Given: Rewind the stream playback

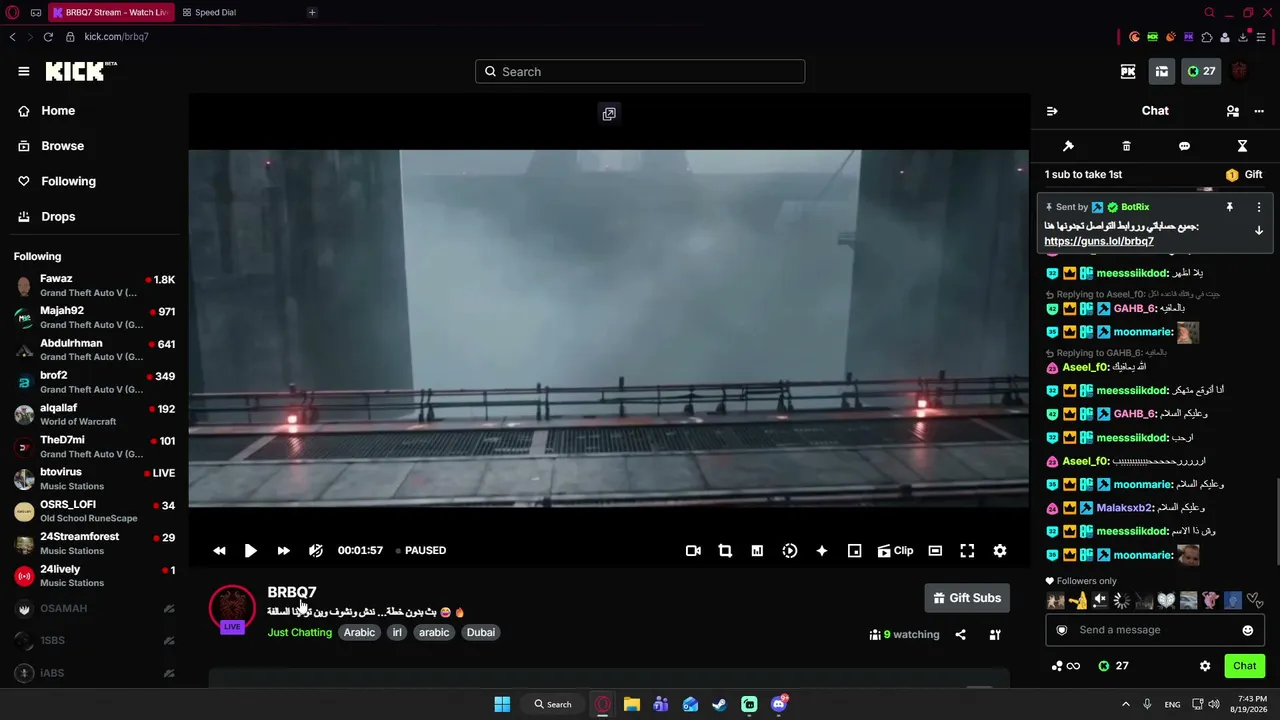Looking at the screenshot, I should pyautogui.click(x=219, y=551).
